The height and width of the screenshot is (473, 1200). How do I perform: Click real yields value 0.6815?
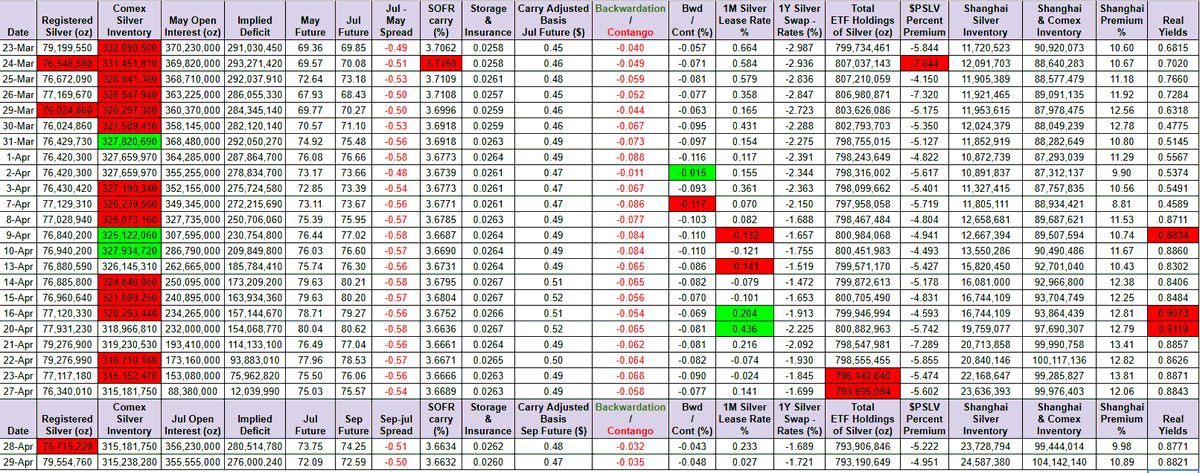coord(1170,47)
